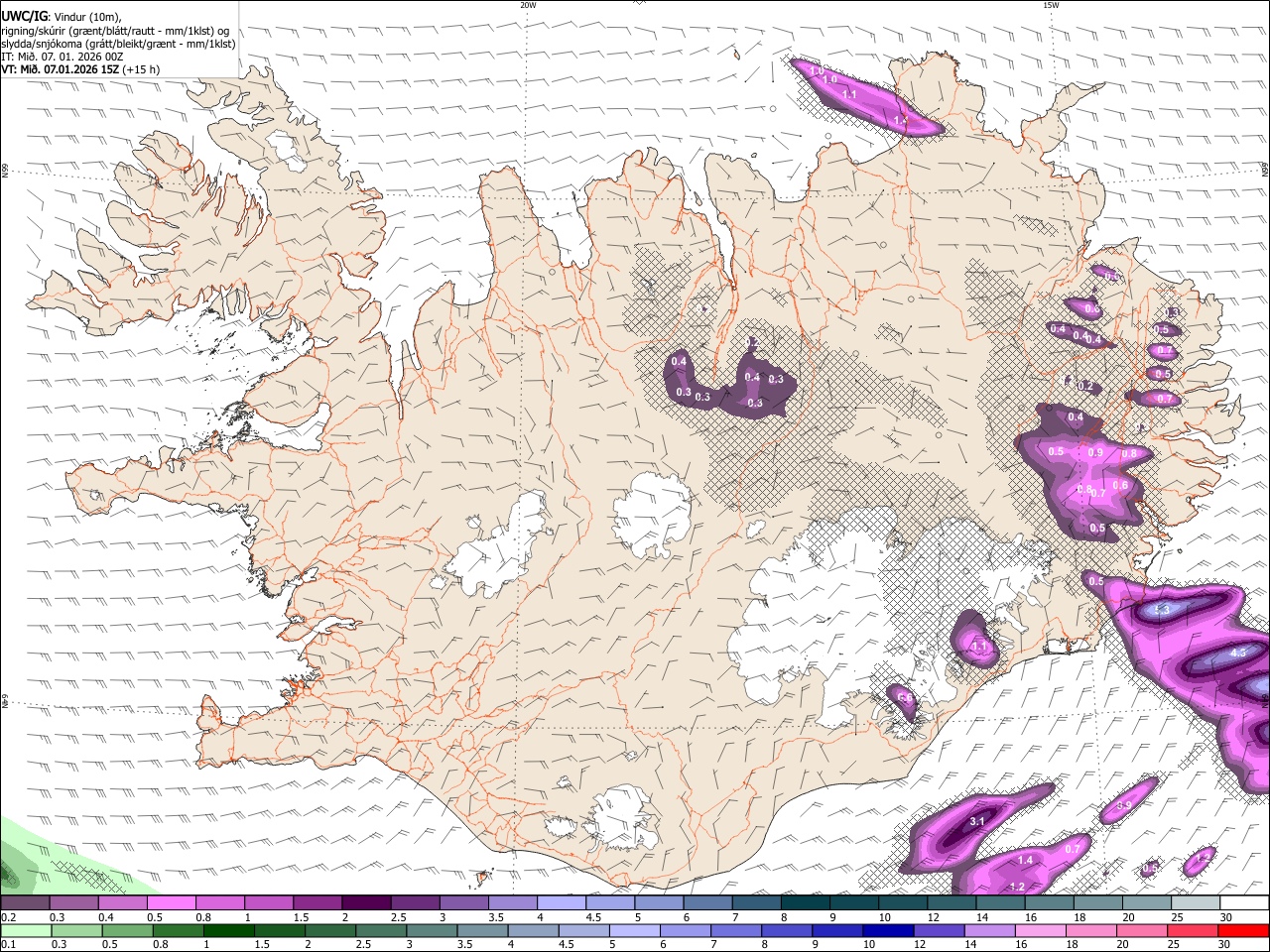Image resolution: width=1270 pixels, height=952 pixels.
Task: Click the '15W' longitude label
Action: coord(1051,5)
